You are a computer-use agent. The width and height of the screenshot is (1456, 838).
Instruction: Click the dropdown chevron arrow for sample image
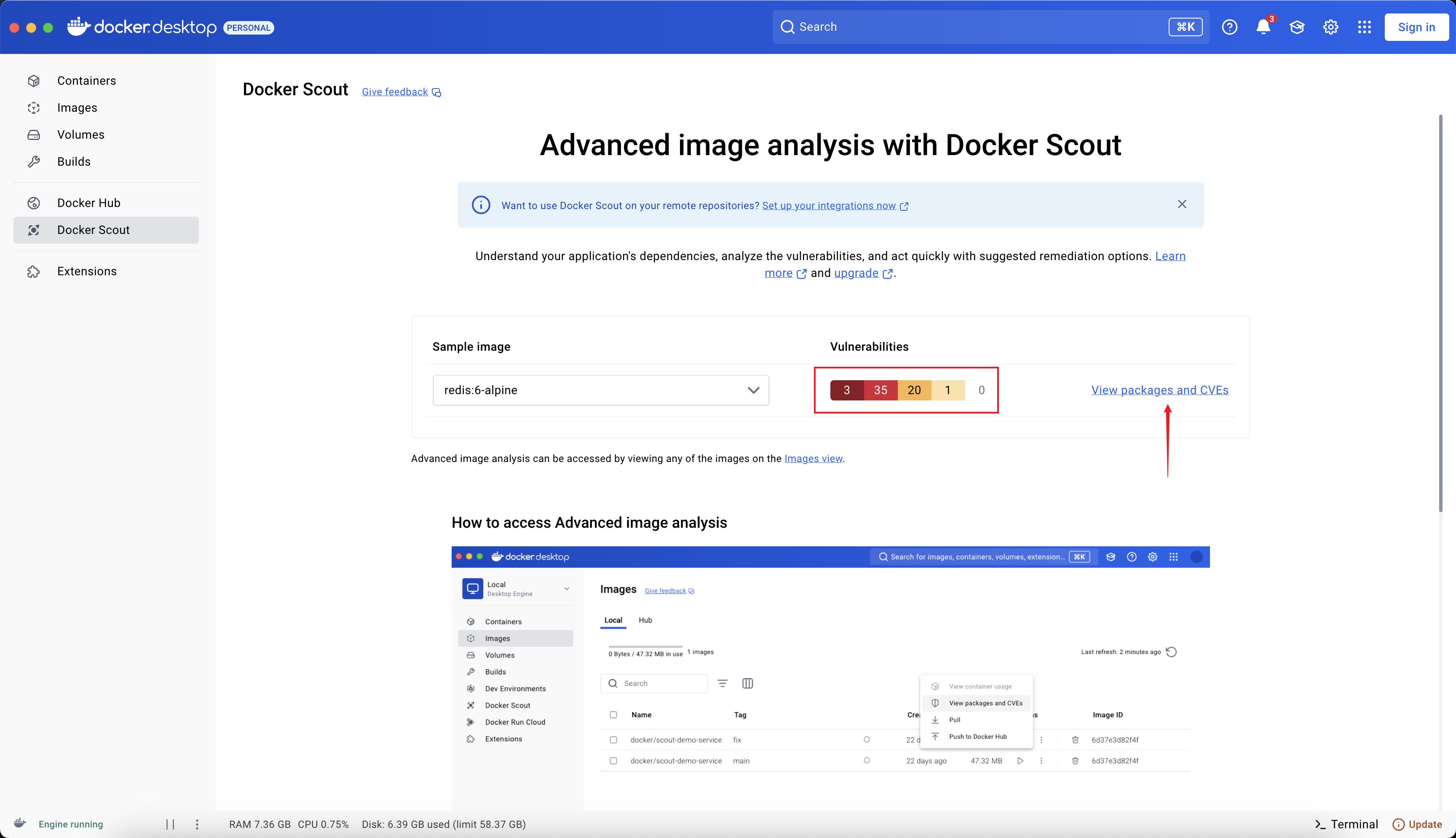click(x=753, y=390)
